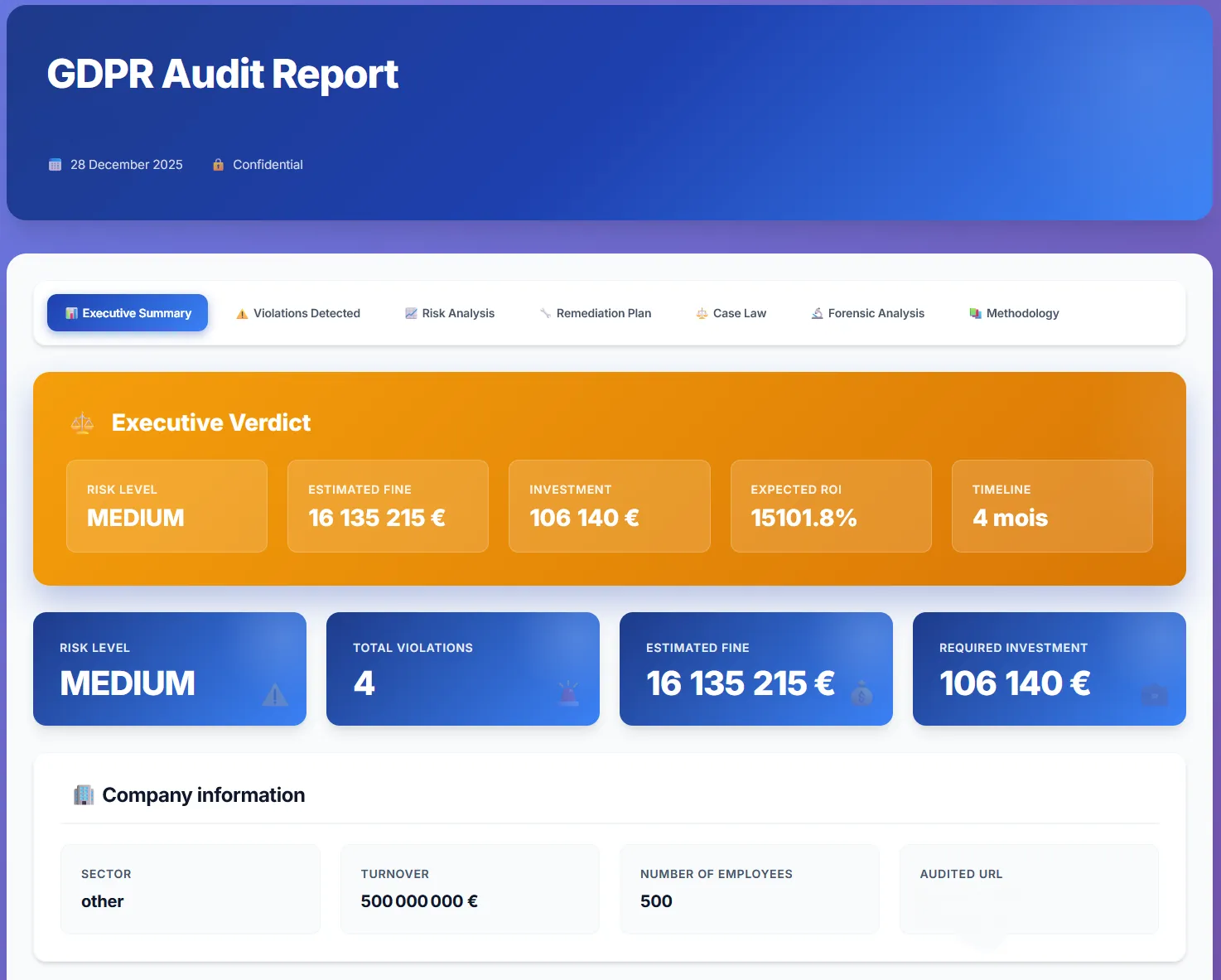The width and height of the screenshot is (1221, 980).
Task: Click the scales icon in Executive Verdict header
Action: point(82,422)
